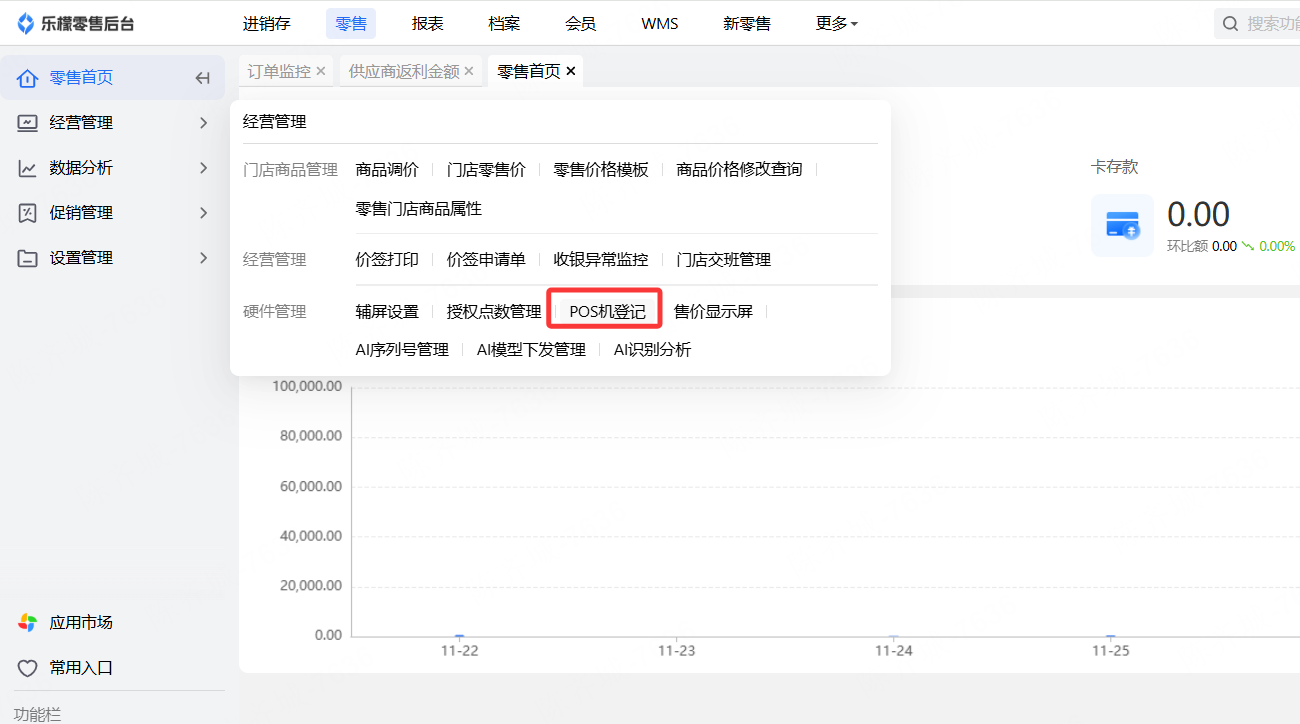Screen dimensions: 1300x724
Task: Click the 零售首页 home icon in sidebar
Action: click(x=28, y=78)
